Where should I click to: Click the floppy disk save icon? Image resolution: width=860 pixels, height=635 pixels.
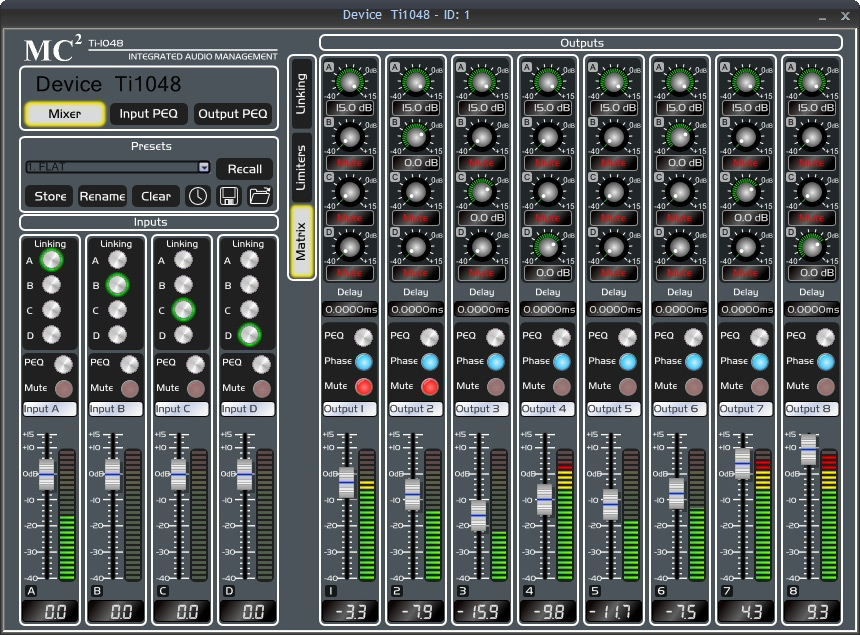(229, 196)
